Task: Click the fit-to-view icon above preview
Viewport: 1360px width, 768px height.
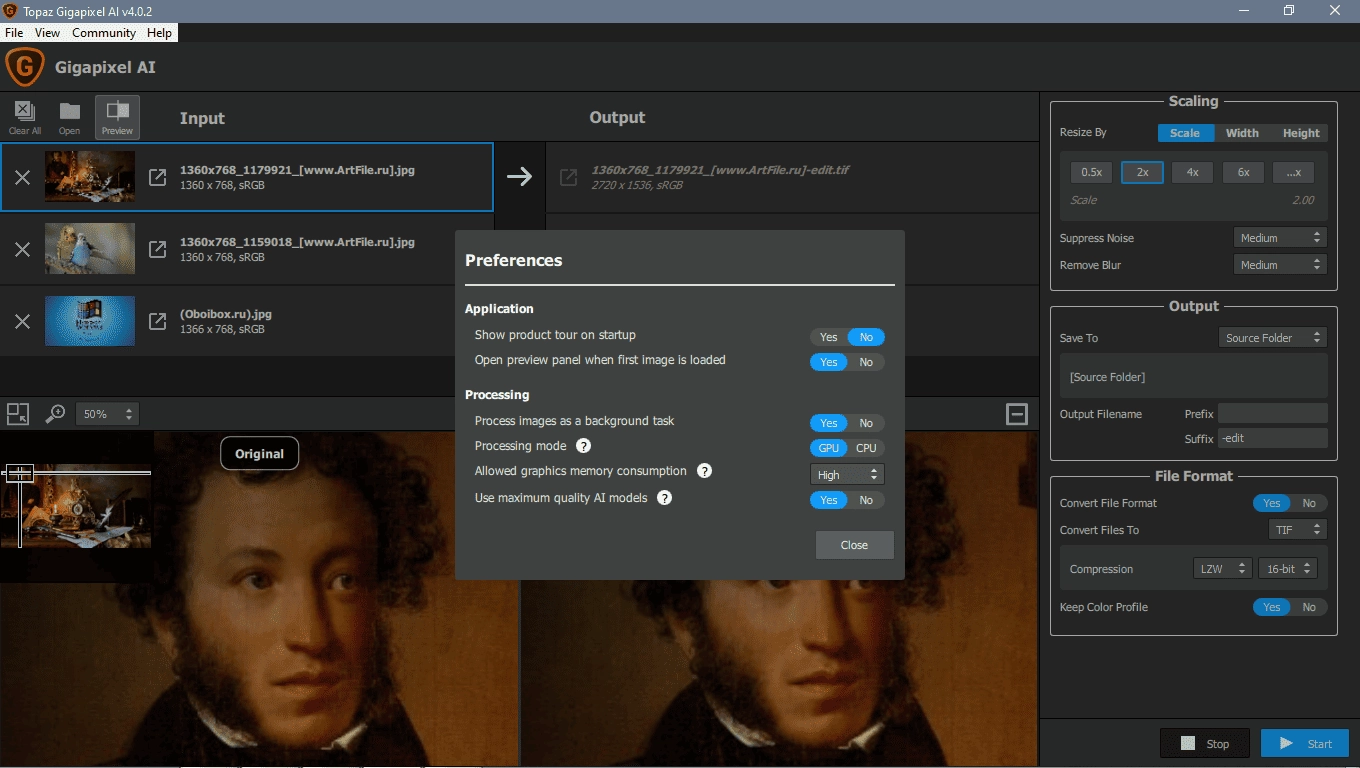Action: tap(18, 413)
